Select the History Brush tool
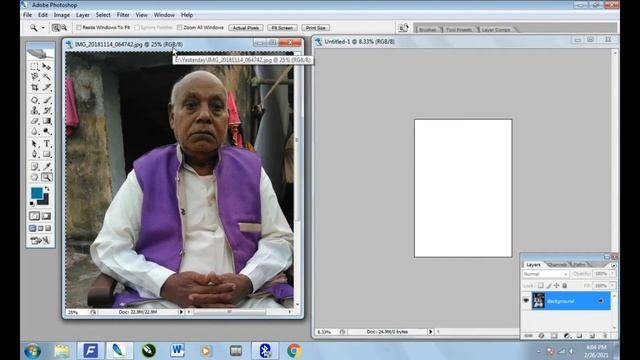The width and height of the screenshot is (640, 360). click(47, 110)
